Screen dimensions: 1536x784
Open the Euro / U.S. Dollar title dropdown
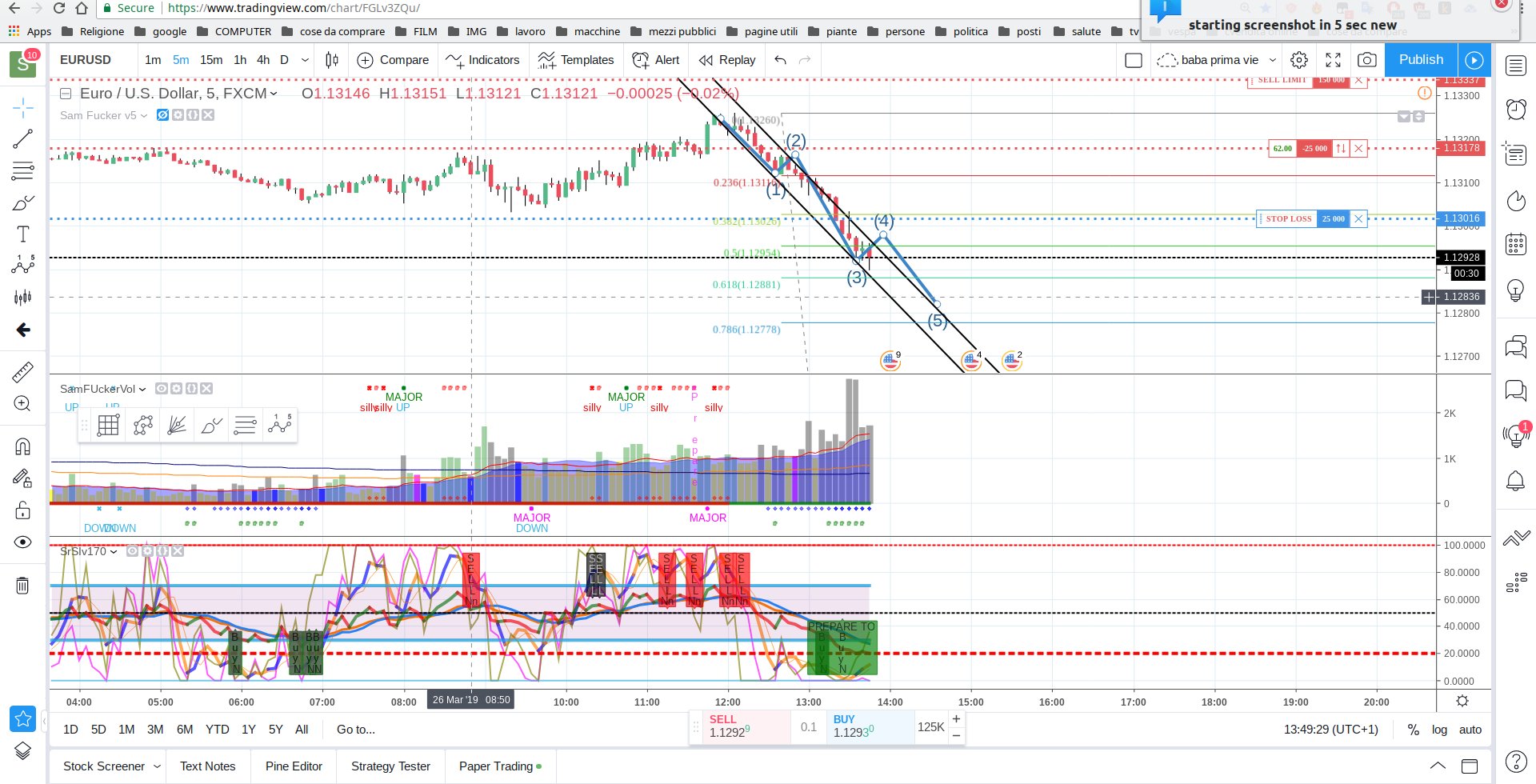[274, 94]
